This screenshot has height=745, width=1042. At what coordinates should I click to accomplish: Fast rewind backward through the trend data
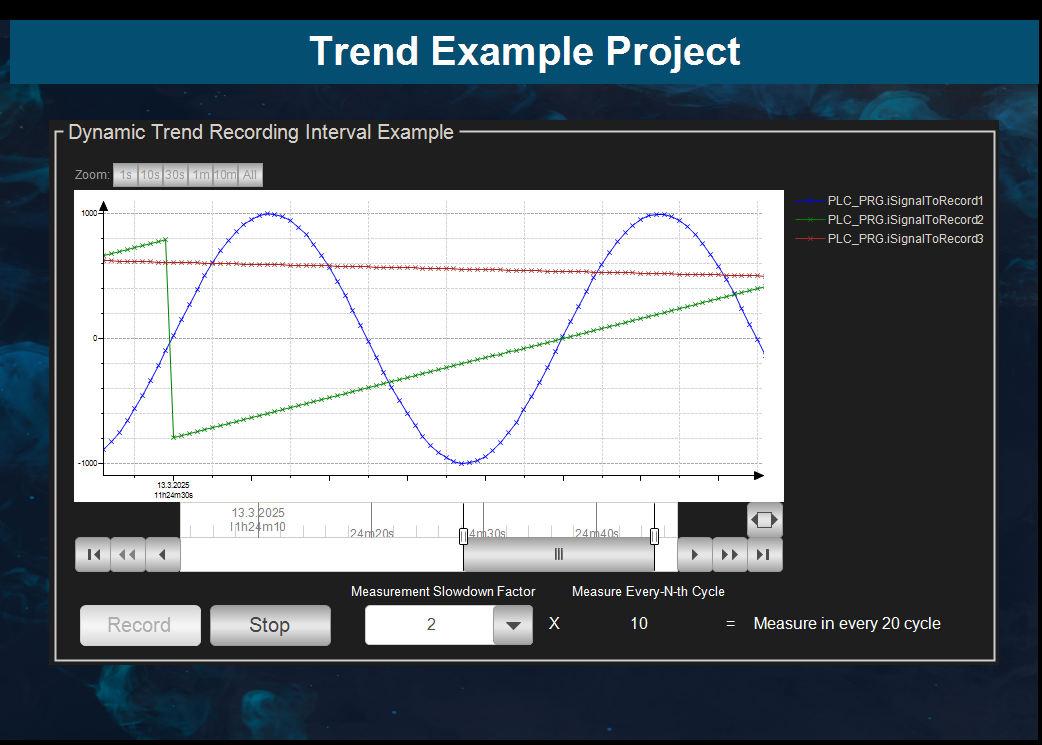pos(128,553)
